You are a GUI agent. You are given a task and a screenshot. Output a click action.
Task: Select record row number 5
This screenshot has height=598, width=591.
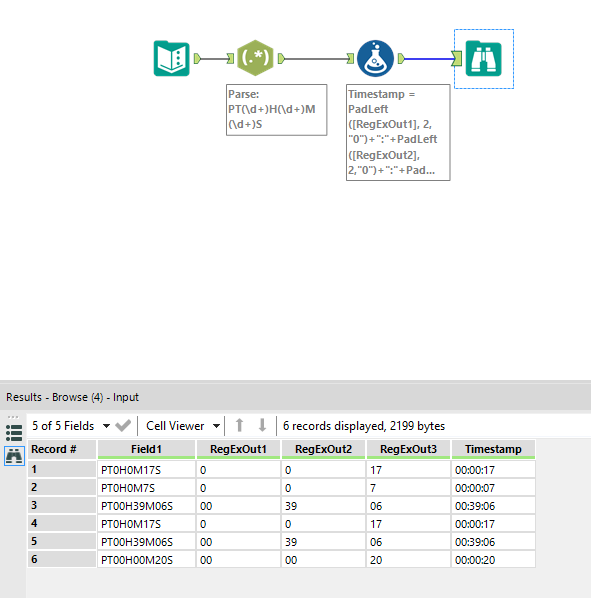coord(62,541)
